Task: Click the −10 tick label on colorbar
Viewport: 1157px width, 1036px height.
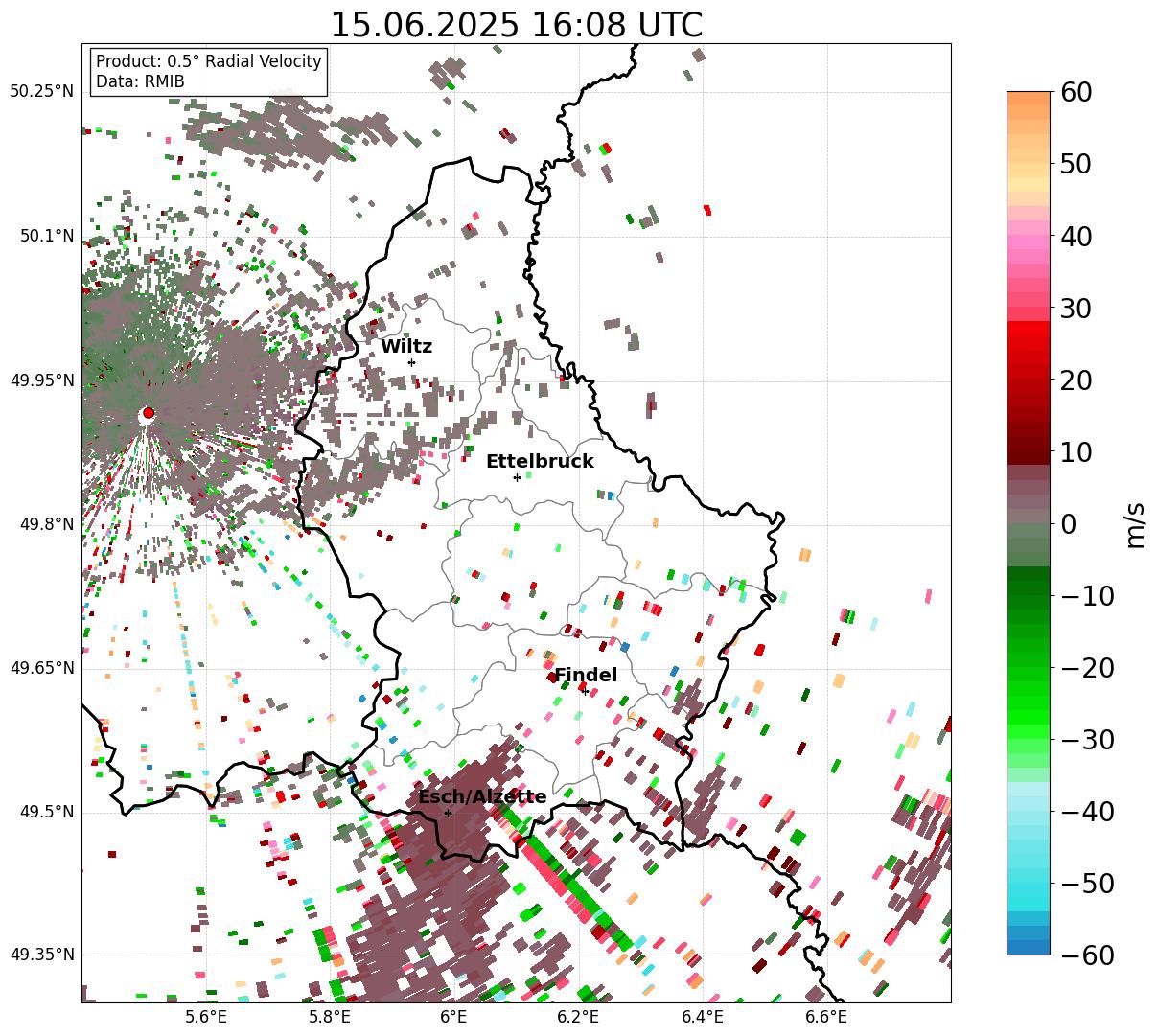Action: click(1087, 595)
